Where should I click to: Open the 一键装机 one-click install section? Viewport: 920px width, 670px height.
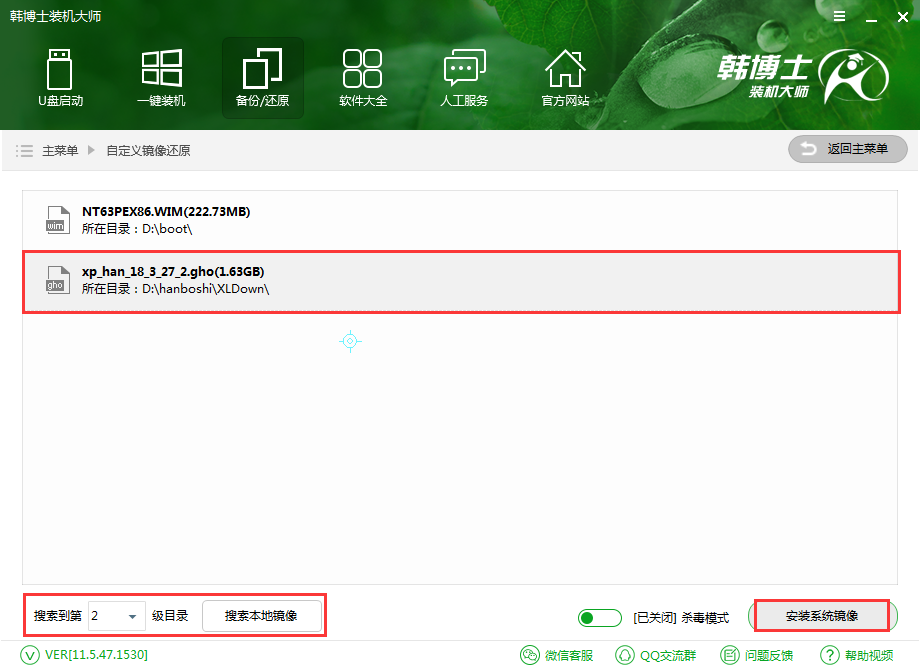161,77
